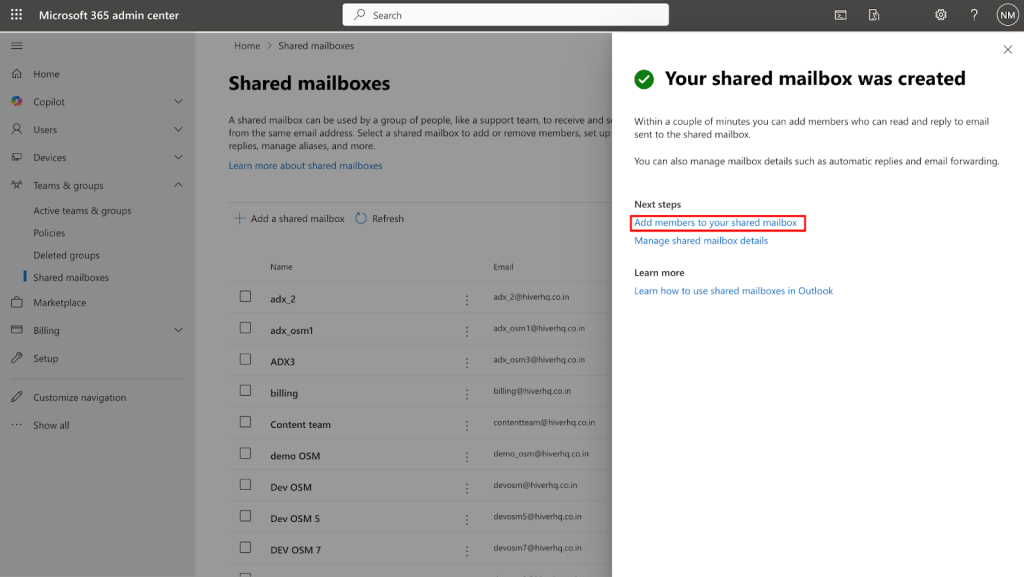Open Help via the question mark icon
The width and height of the screenshot is (1024, 577).
point(973,14)
